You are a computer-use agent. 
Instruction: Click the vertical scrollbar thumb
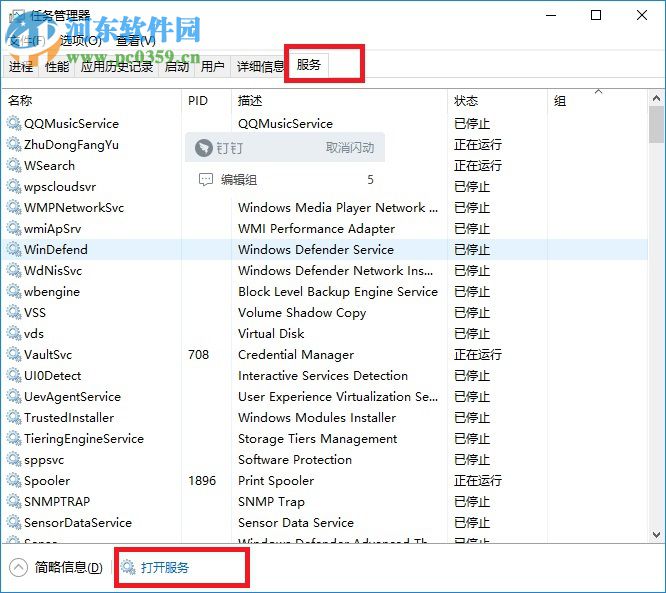(656, 124)
